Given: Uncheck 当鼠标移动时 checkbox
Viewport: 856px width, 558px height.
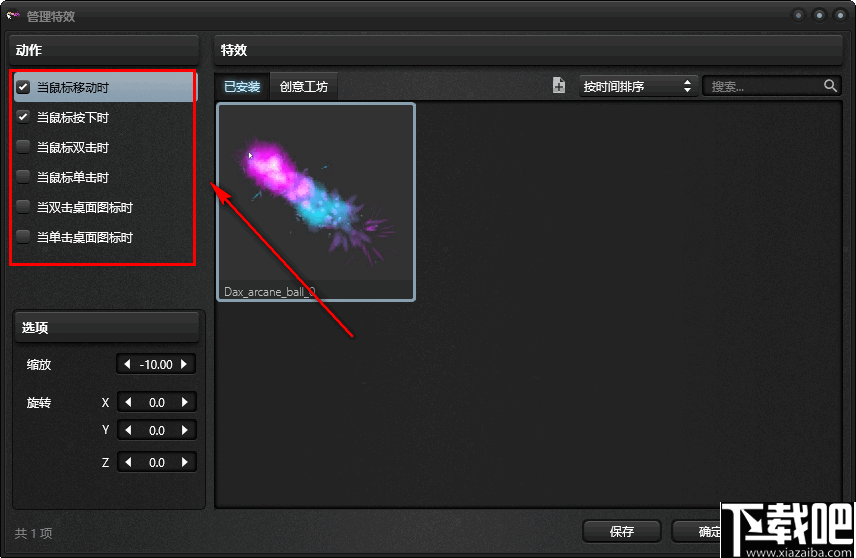Looking at the screenshot, I should tap(23, 87).
